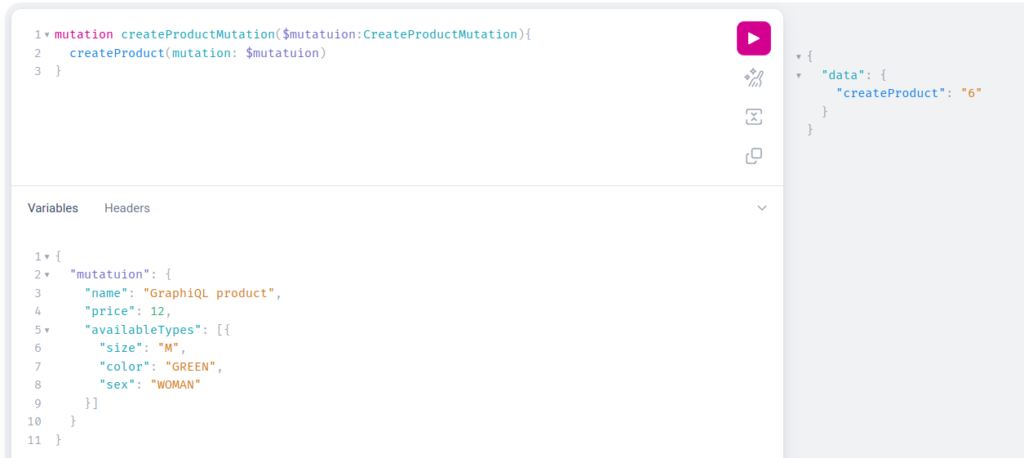This screenshot has width=1024, height=458.
Task: Collapse the variables editor with the chevron
Action: [x=761, y=208]
